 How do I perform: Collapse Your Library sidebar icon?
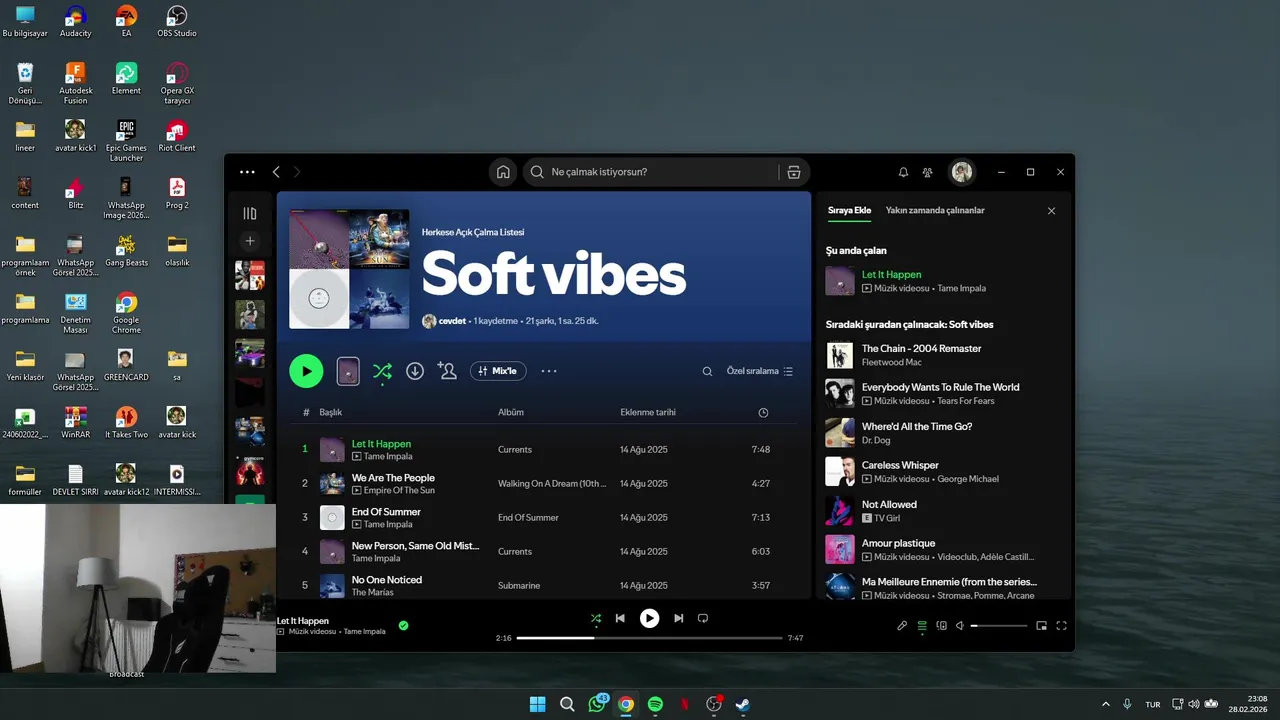tap(250, 213)
